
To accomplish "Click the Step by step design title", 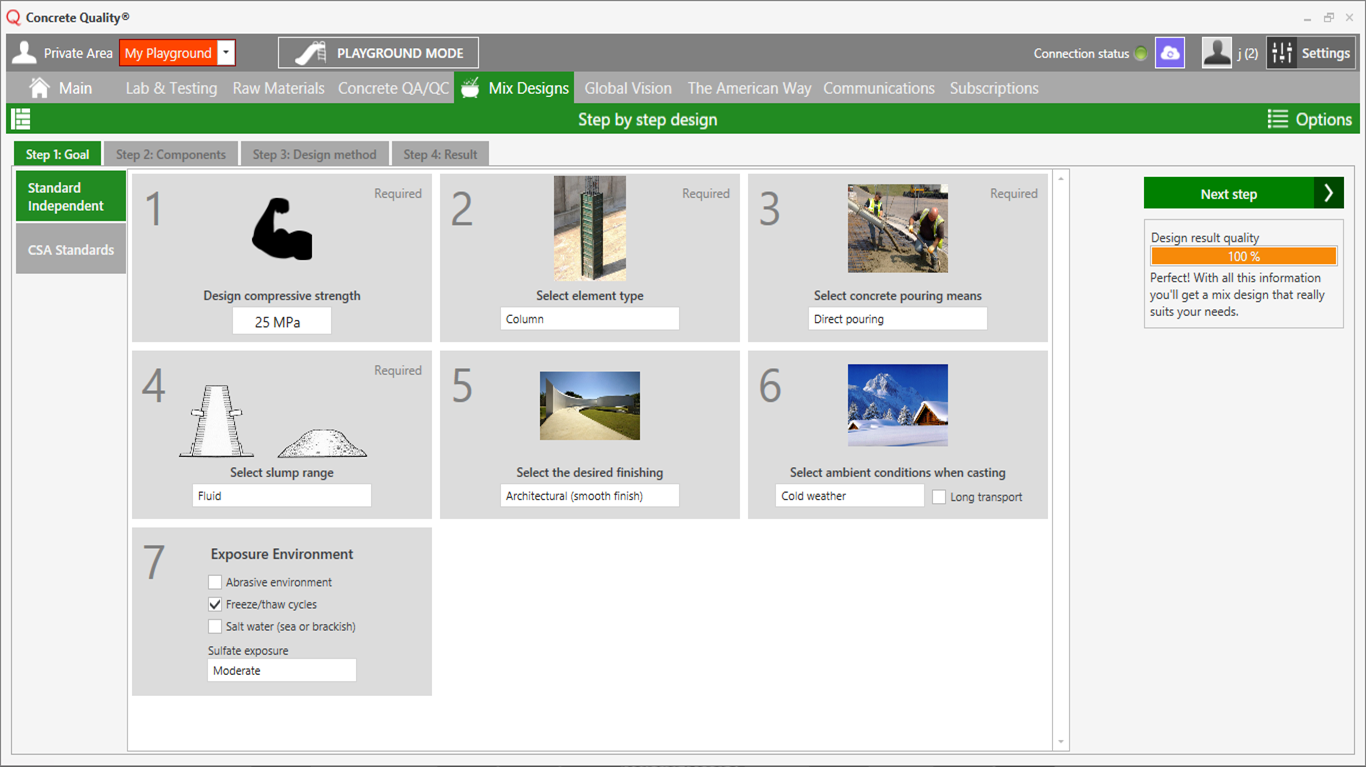I will coord(648,119).
